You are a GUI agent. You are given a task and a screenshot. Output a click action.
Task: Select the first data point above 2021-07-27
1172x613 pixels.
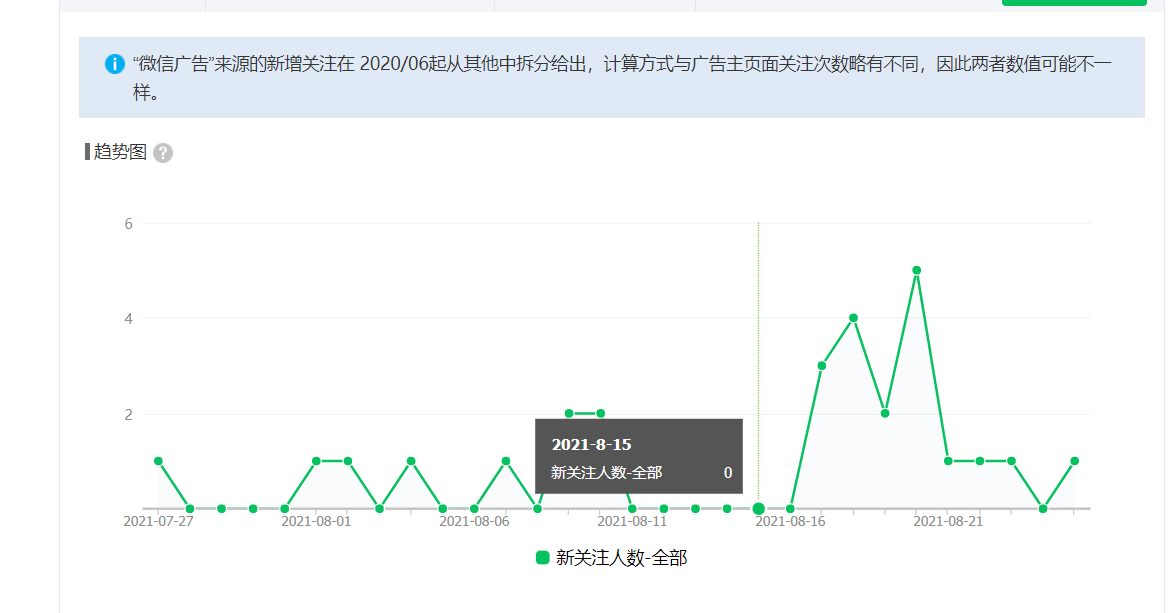coord(158,461)
